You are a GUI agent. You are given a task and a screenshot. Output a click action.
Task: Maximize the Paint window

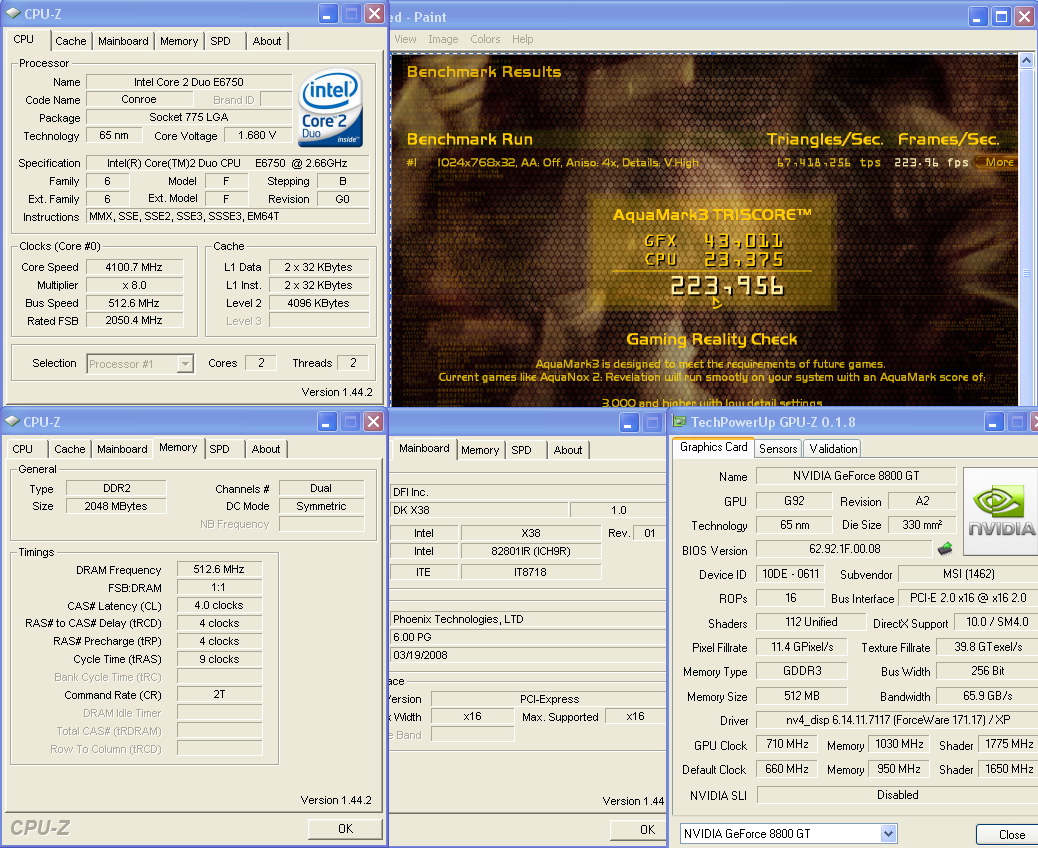(1002, 17)
